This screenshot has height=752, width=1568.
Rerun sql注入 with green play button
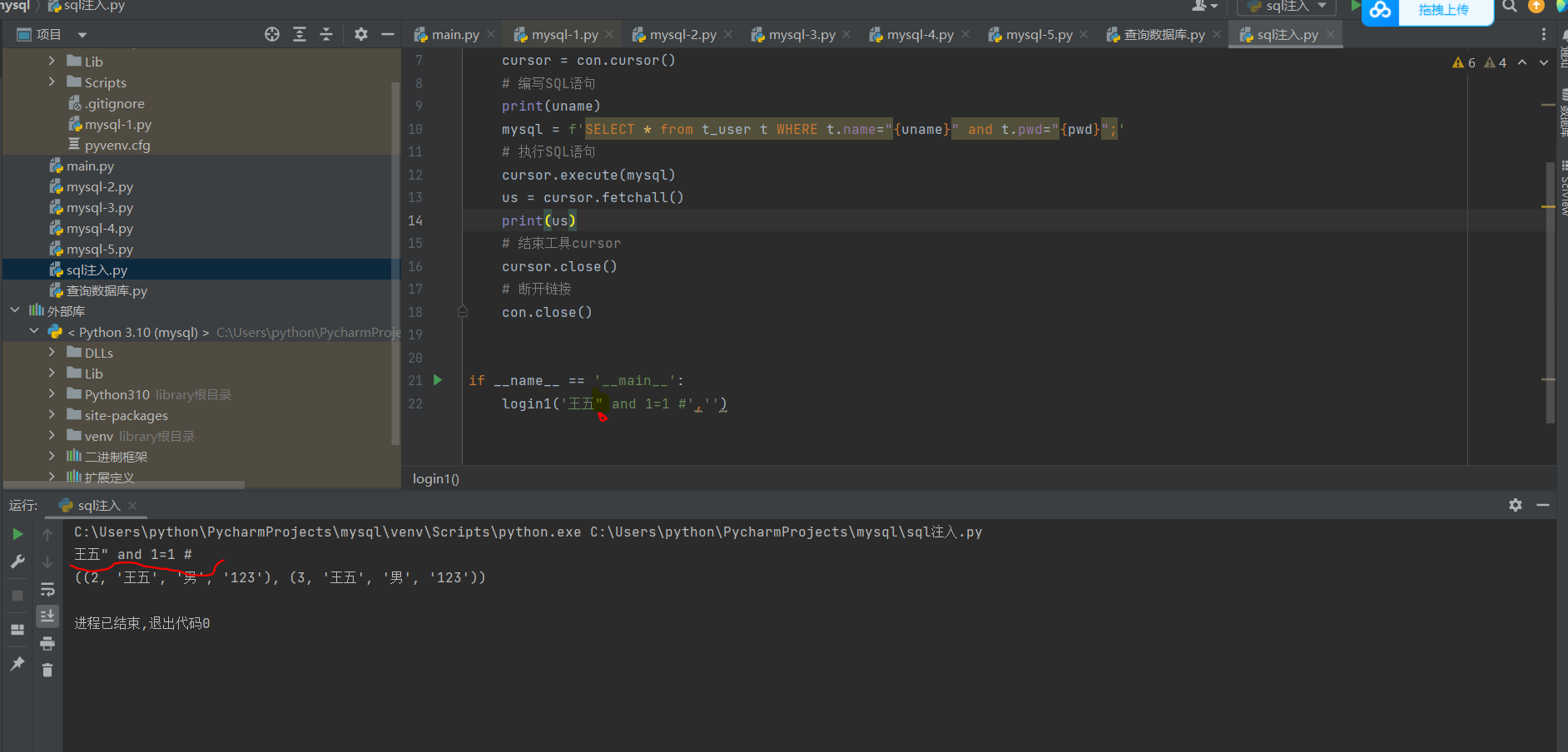pyautogui.click(x=17, y=534)
